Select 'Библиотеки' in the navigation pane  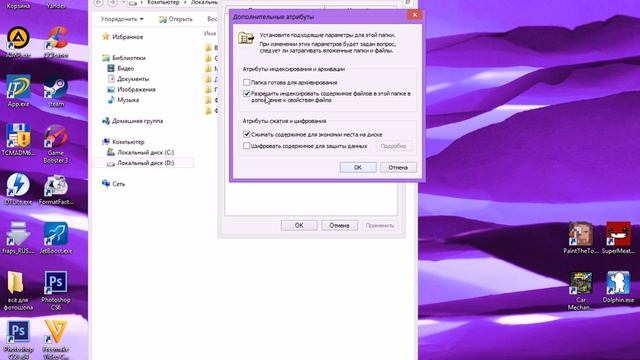point(129,58)
